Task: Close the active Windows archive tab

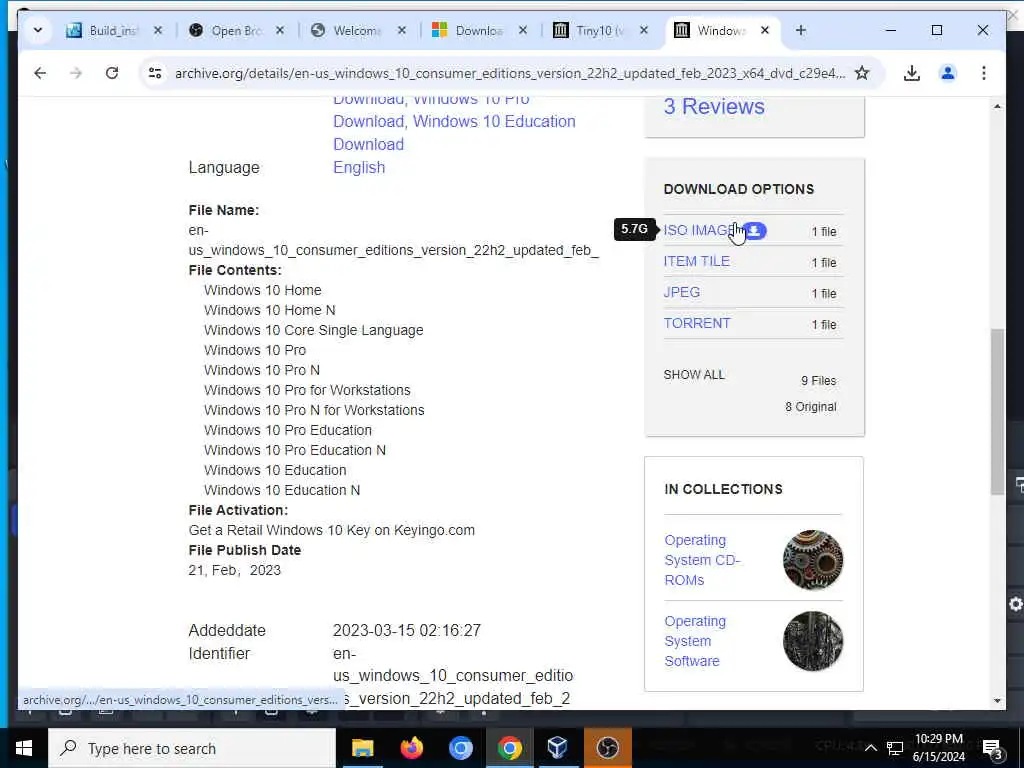Action: tap(765, 30)
